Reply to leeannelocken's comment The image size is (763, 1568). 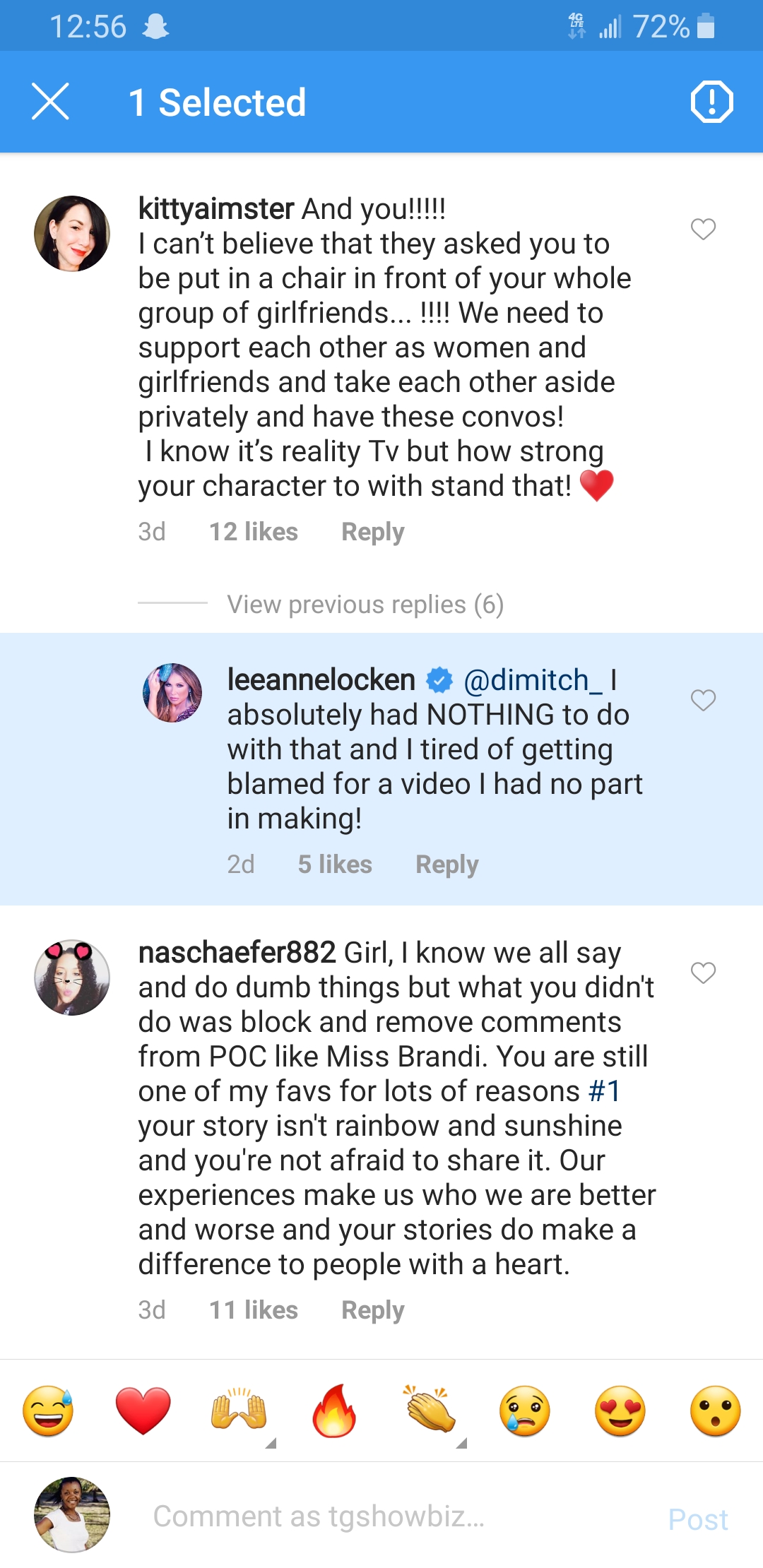[446, 865]
